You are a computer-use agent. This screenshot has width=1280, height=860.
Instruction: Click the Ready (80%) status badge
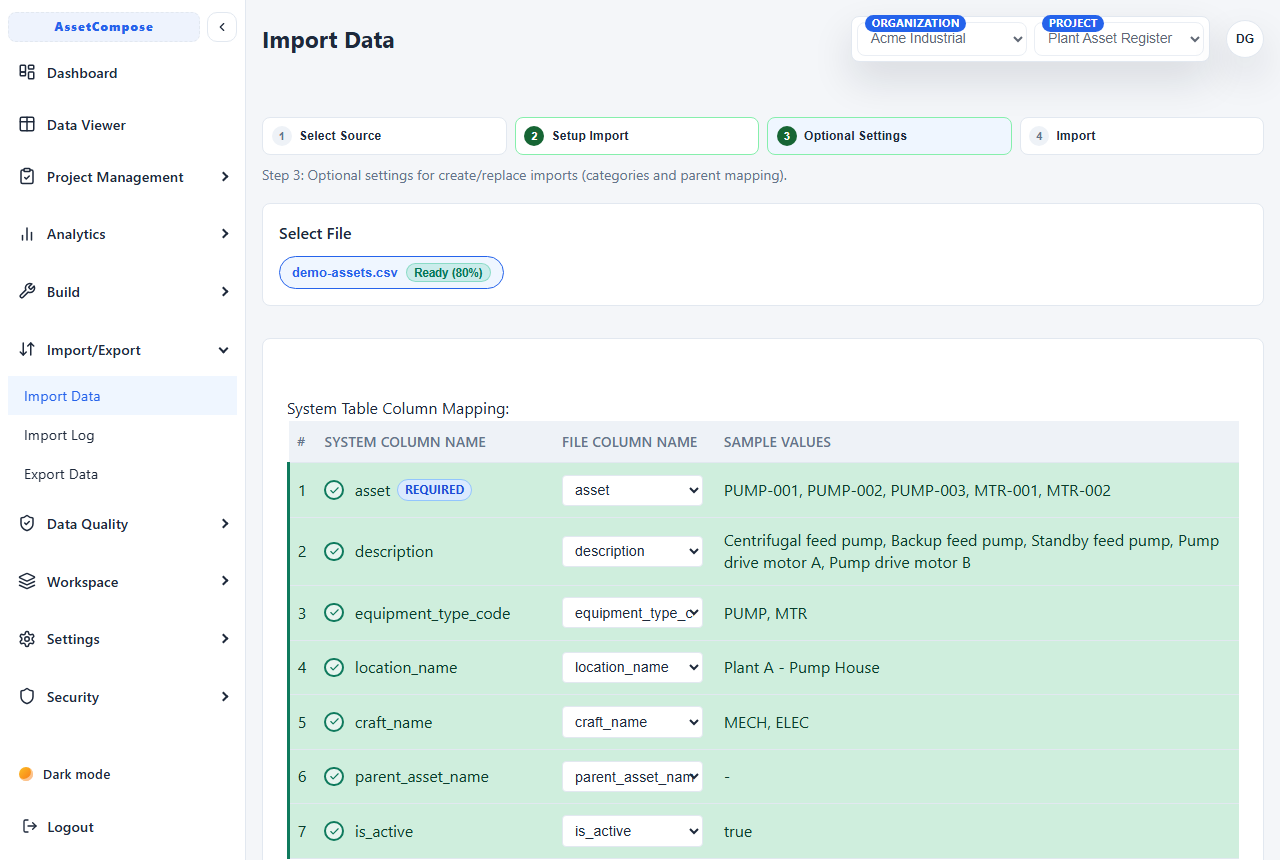pyautogui.click(x=448, y=272)
